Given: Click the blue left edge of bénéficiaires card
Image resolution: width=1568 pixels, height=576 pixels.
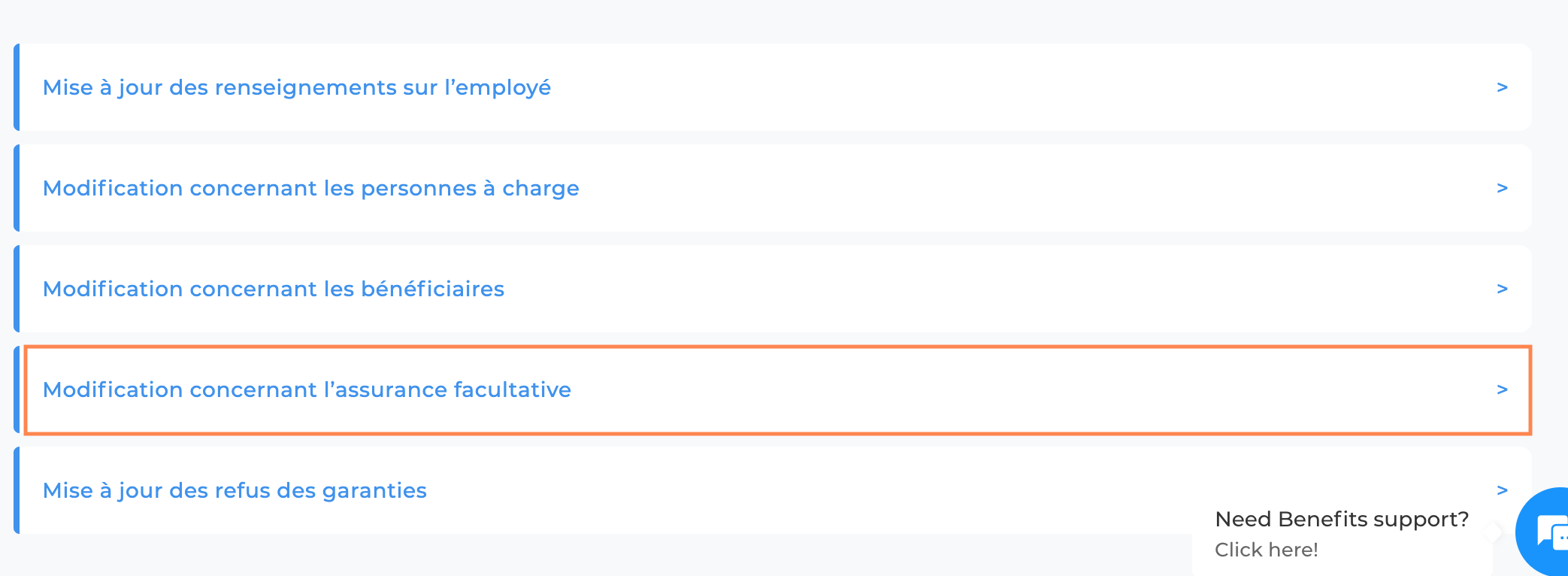Looking at the screenshot, I should pos(17,289).
